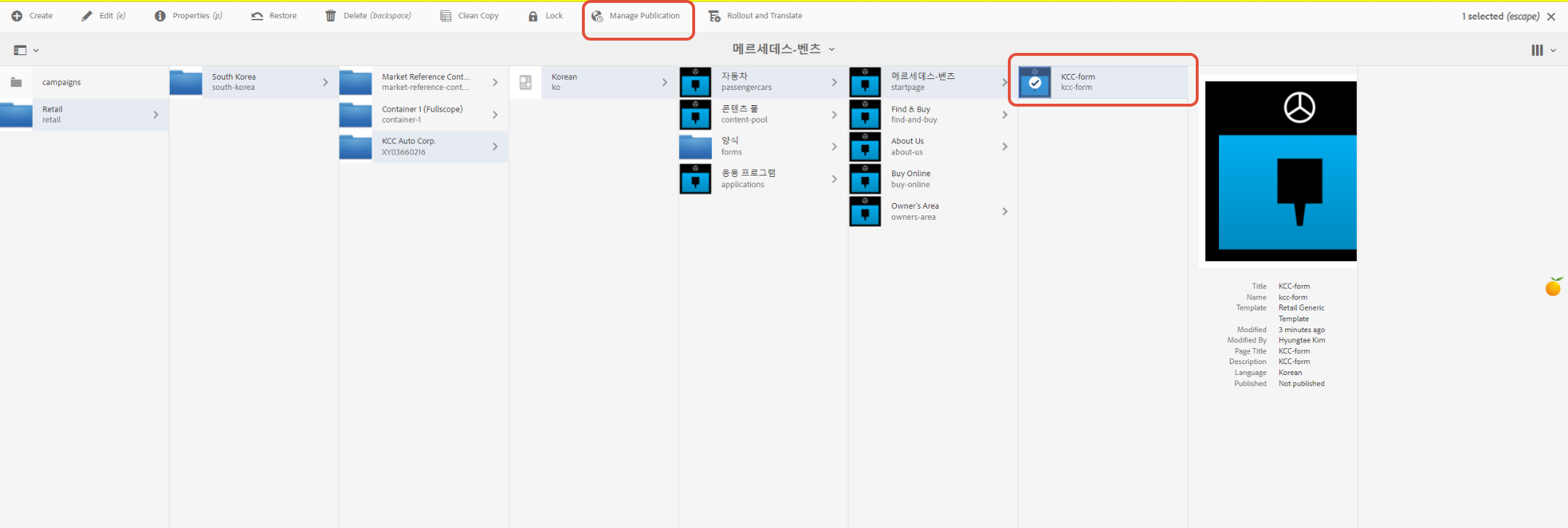Expand Owner's Area chevron
This screenshot has height=528, width=1568.
[x=1005, y=211]
